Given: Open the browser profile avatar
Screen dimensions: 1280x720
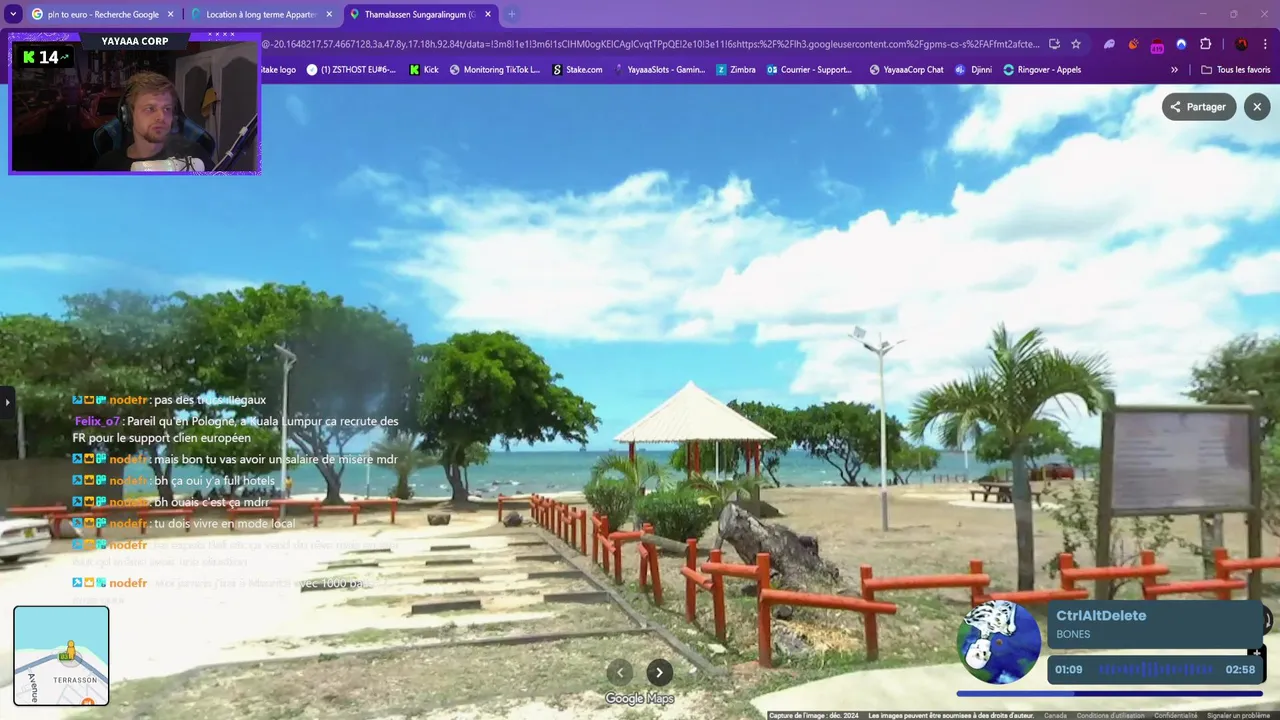Looking at the screenshot, I should (1241, 44).
